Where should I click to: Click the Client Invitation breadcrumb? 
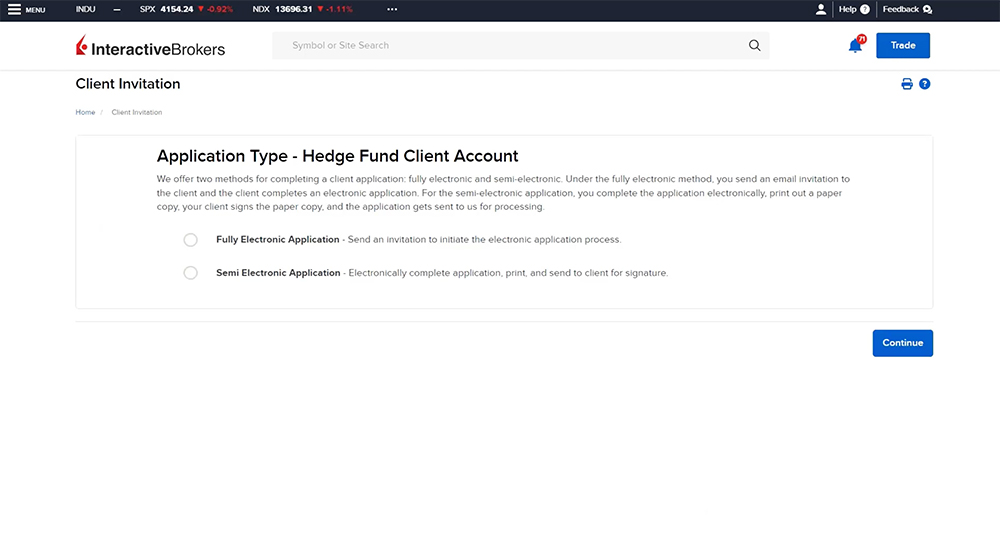tap(137, 112)
